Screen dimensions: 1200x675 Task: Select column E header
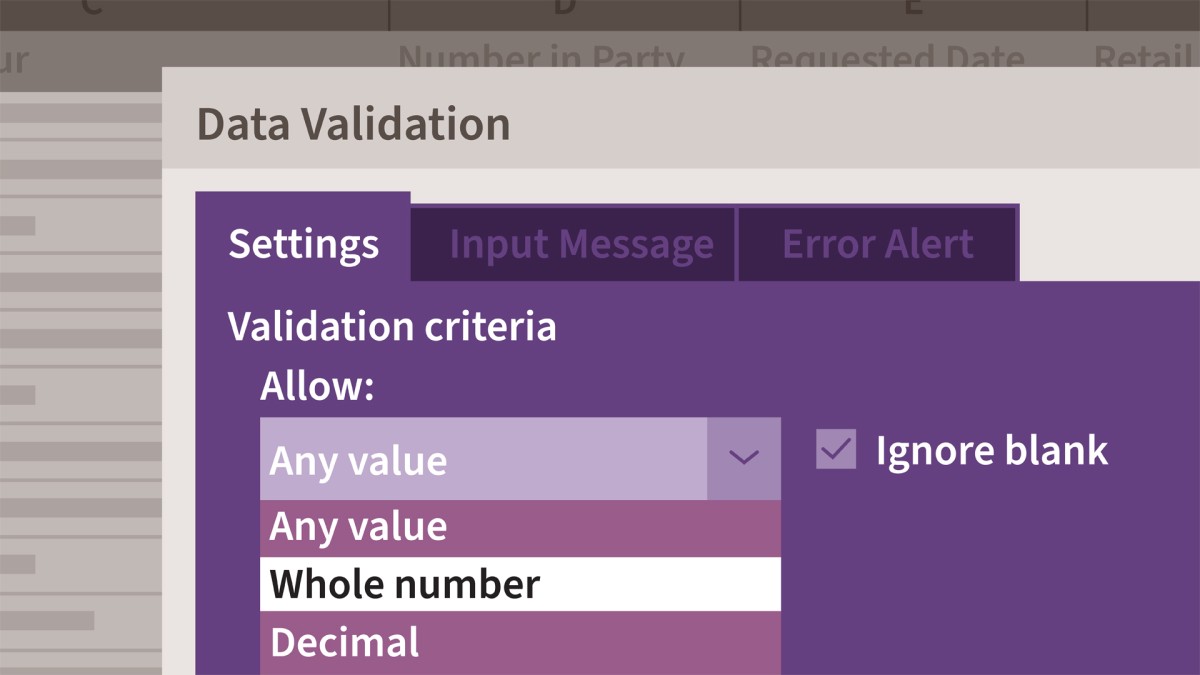coord(912,12)
